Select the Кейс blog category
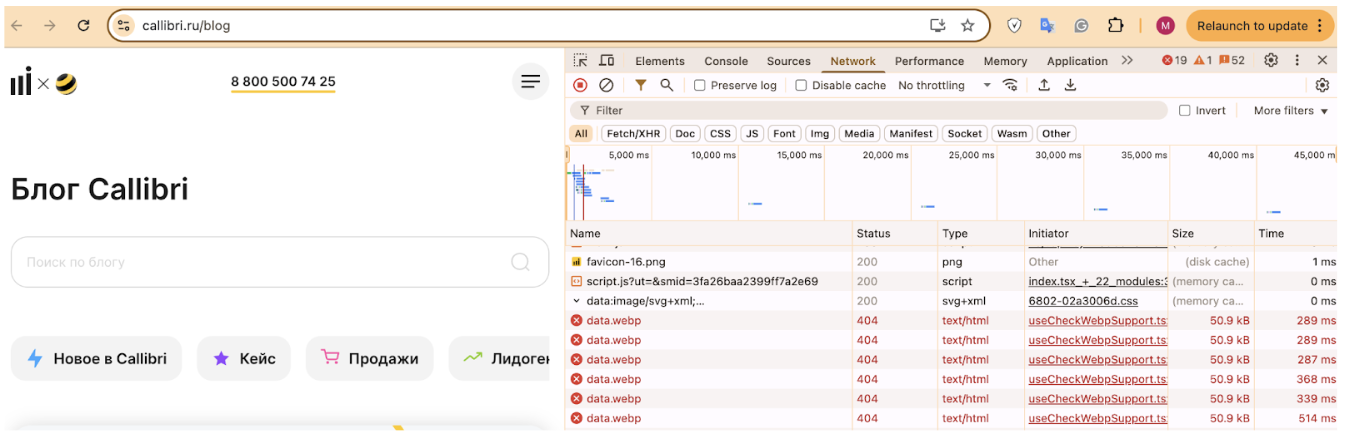 point(244,359)
